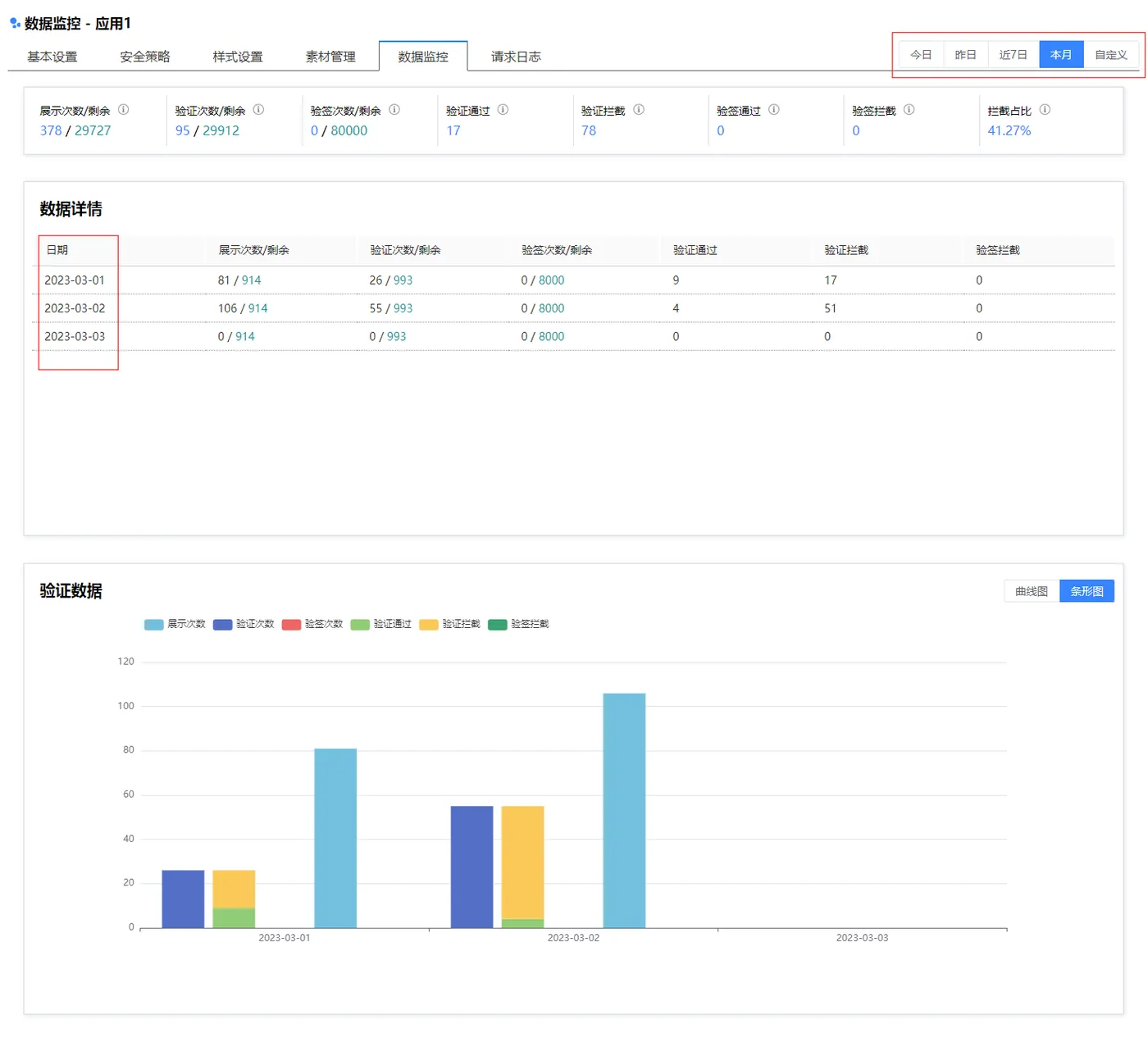Switch chart to 条形图 view
Screen dimensions: 1148x1038
(x=1086, y=591)
